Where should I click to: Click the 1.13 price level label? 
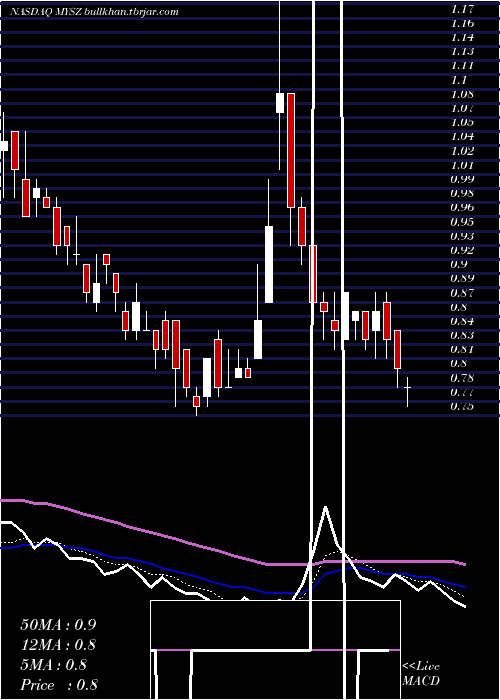coord(462,51)
